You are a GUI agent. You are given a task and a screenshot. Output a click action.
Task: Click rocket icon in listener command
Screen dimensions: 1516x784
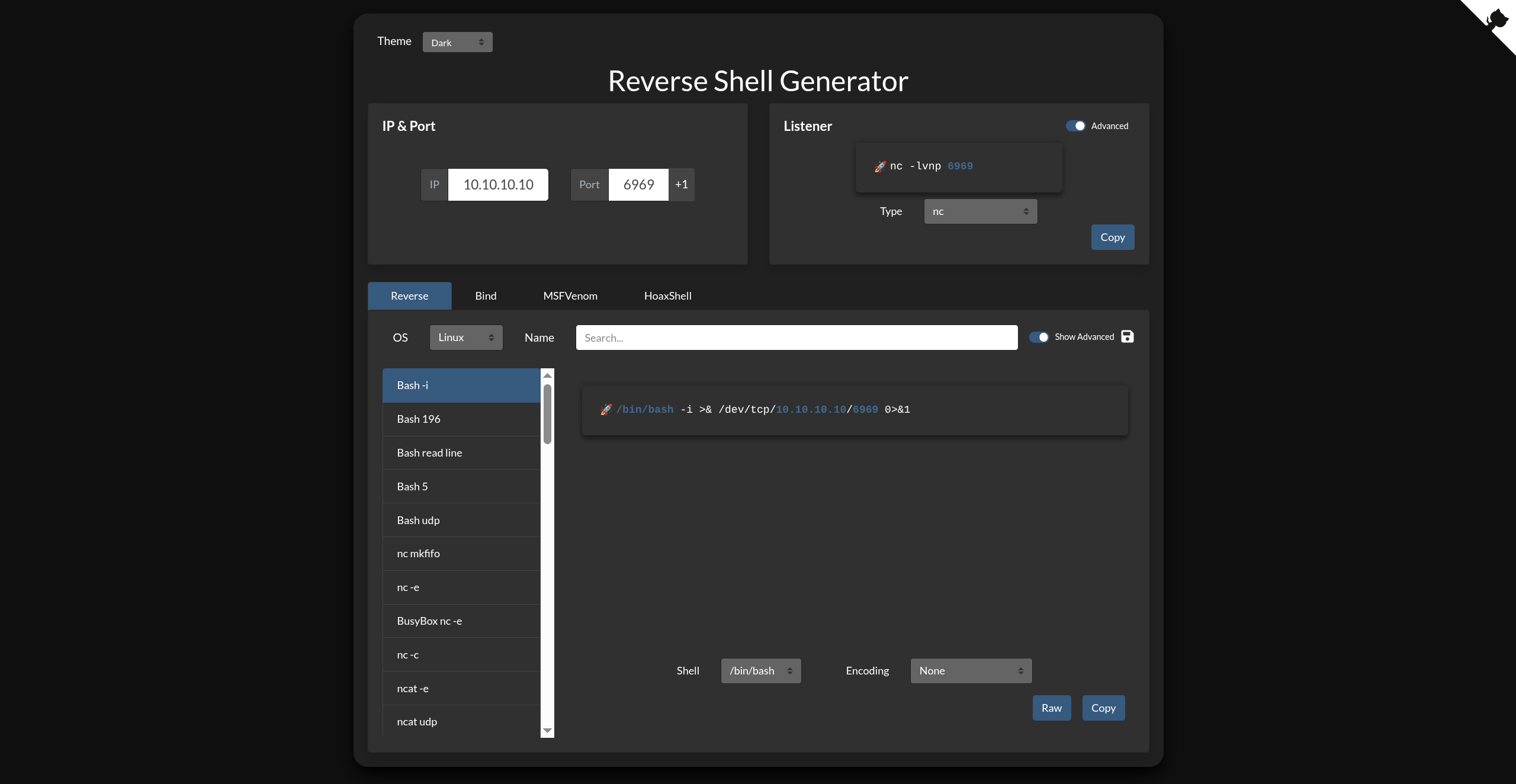[x=880, y=166]
